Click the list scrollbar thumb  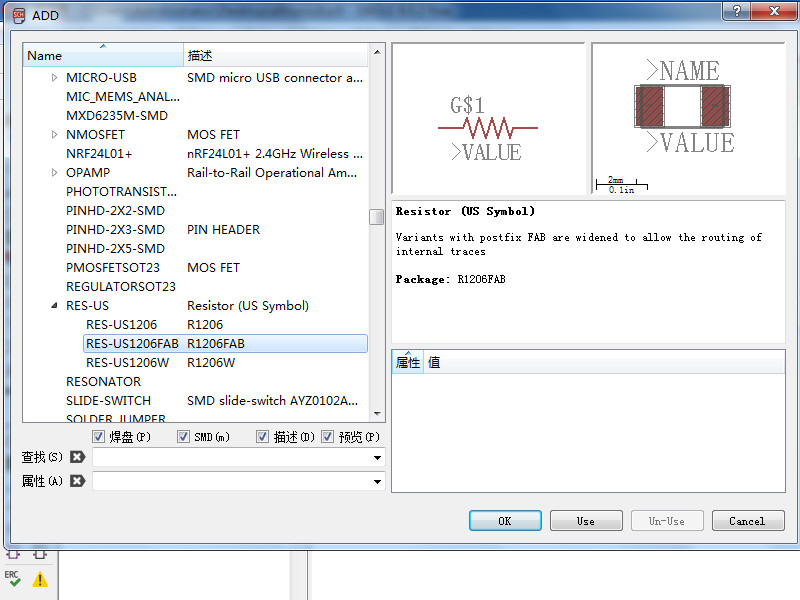pos(377,217)
